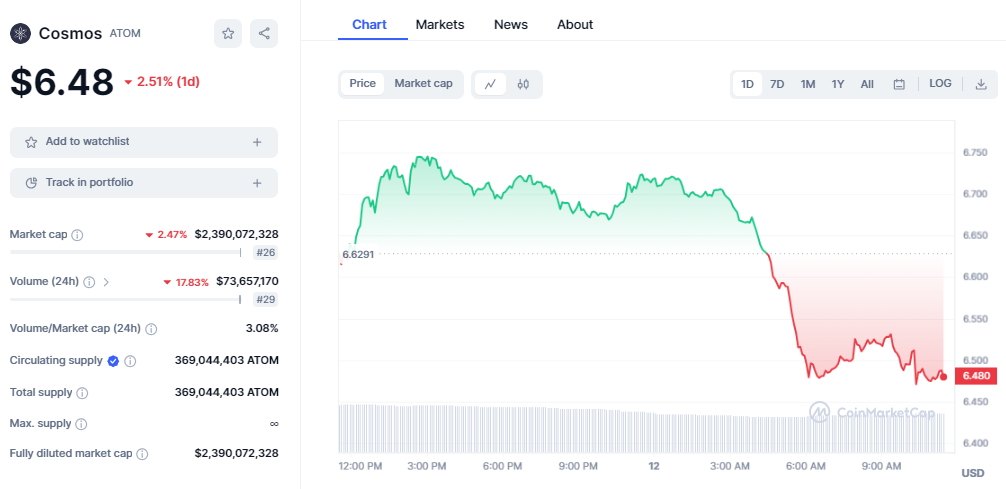Open the Markets tab

[440, 24]
